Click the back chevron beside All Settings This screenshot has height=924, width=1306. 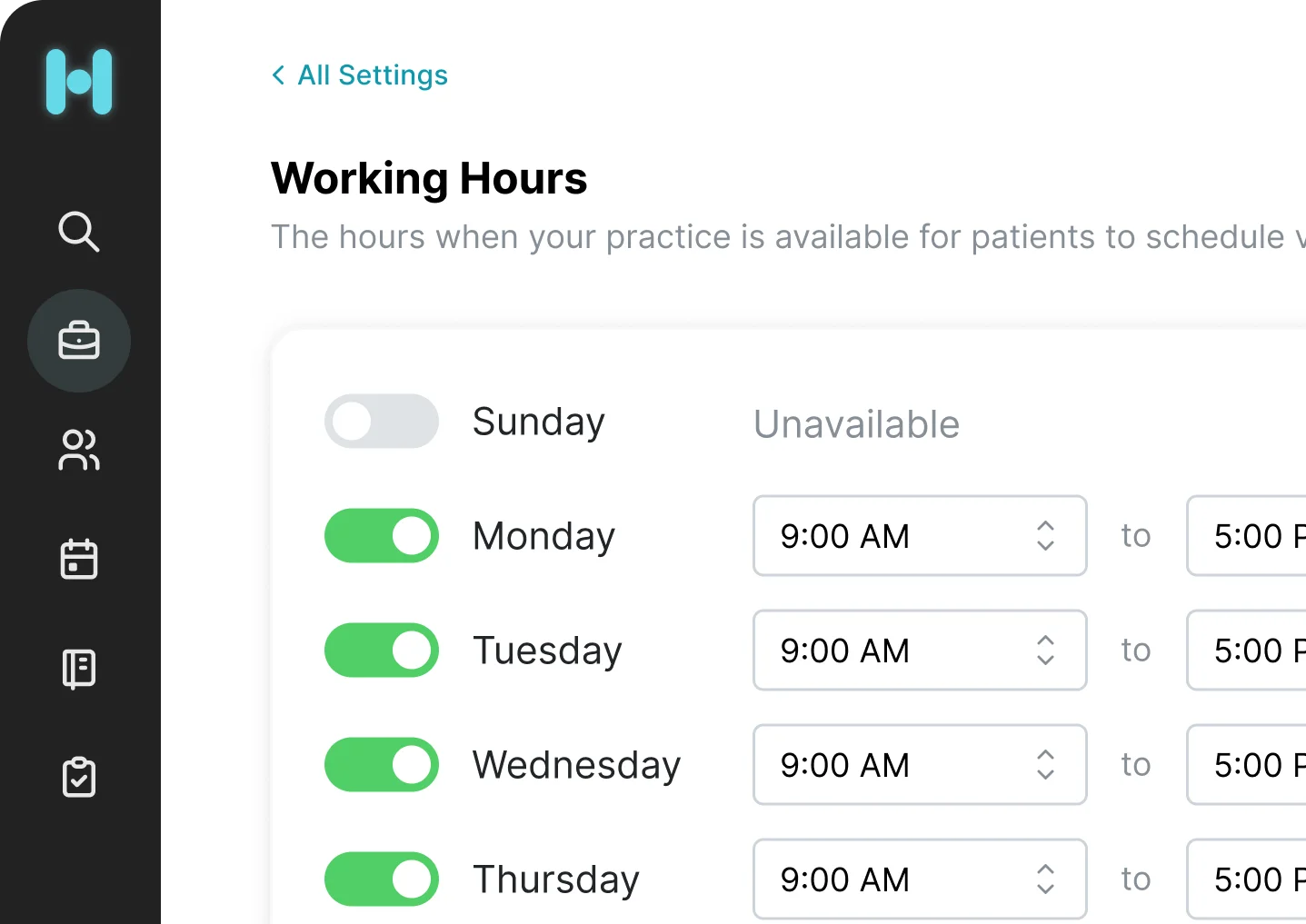click(x=278, y=75)
